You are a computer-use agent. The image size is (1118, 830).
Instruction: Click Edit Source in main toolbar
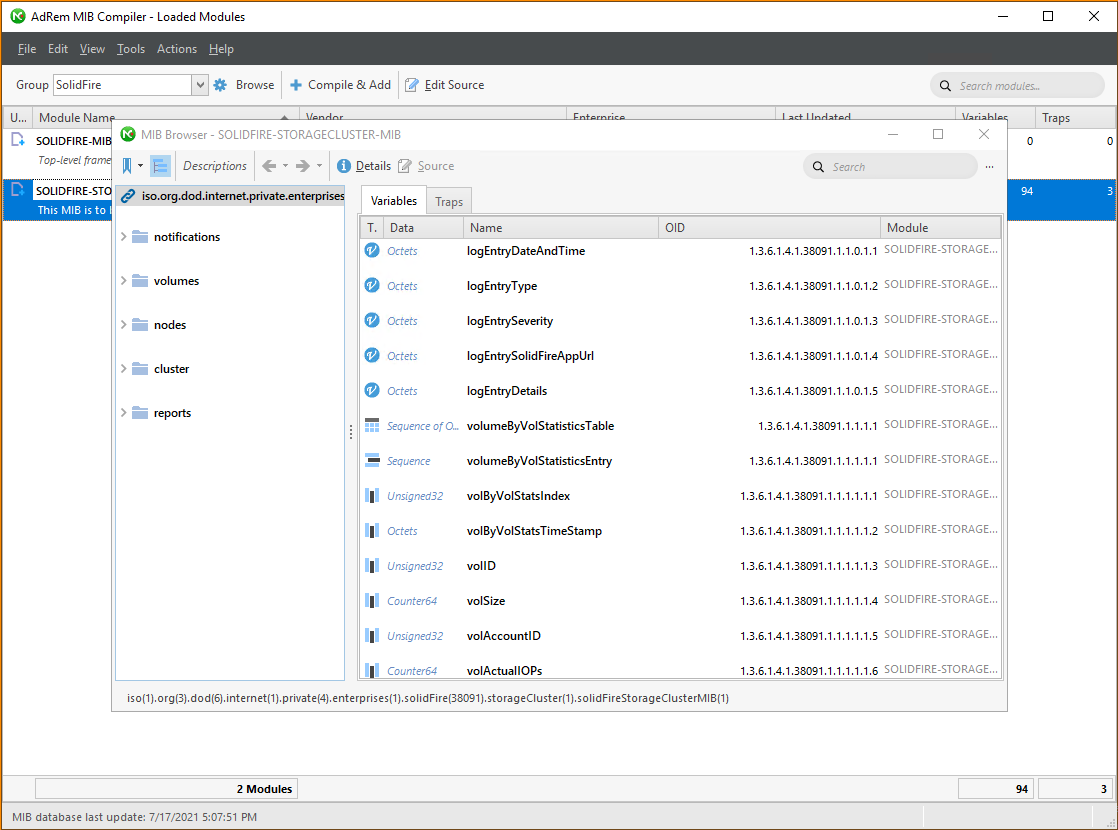(x=444, y=85)
